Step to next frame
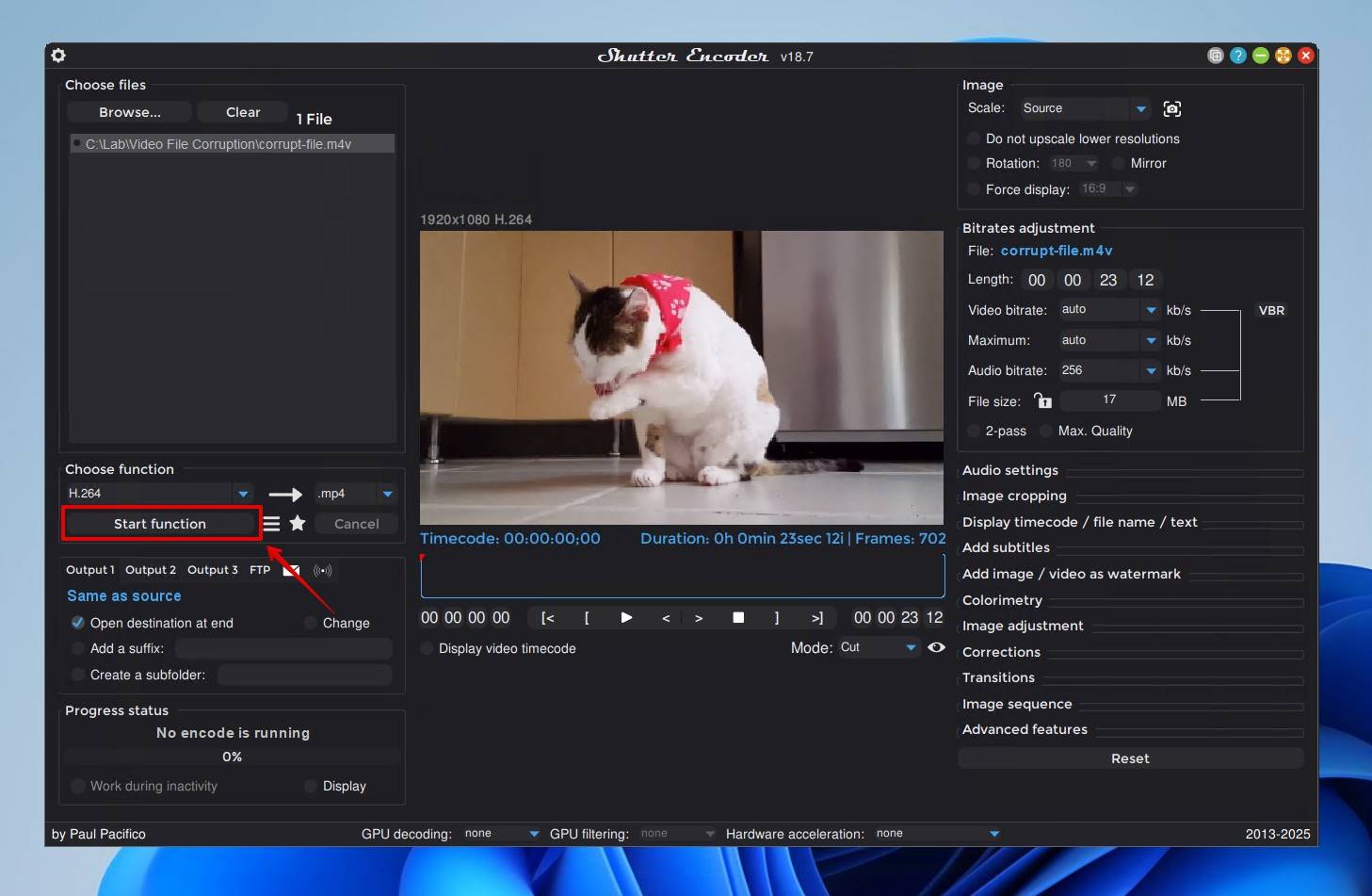 pos(699,618)
